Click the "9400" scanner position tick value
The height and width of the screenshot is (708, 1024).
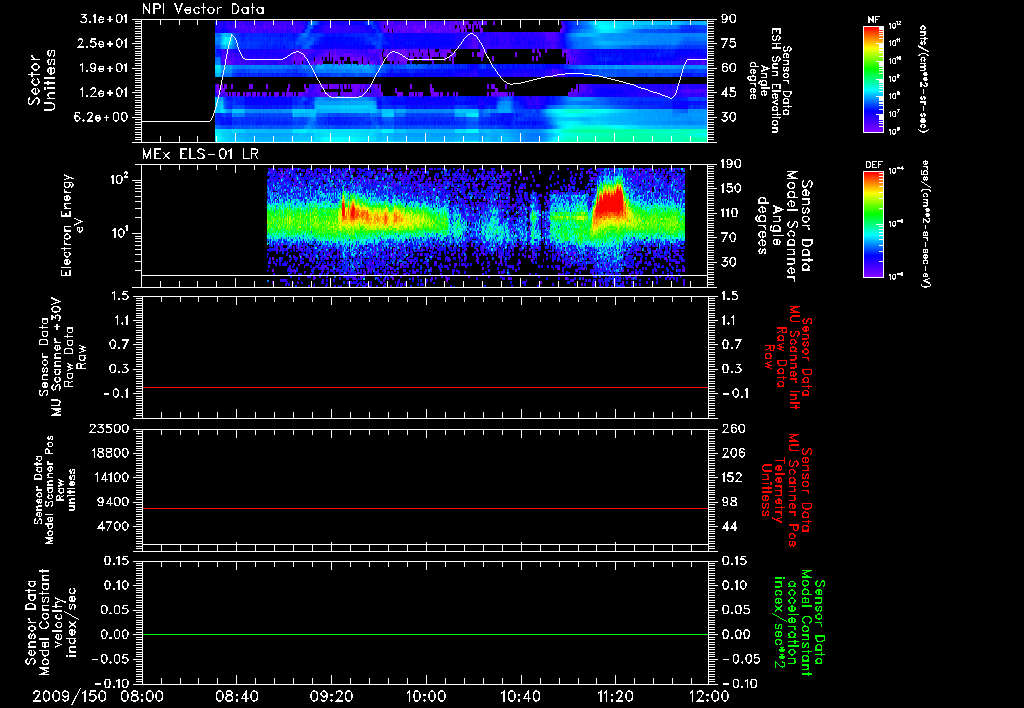113,502
